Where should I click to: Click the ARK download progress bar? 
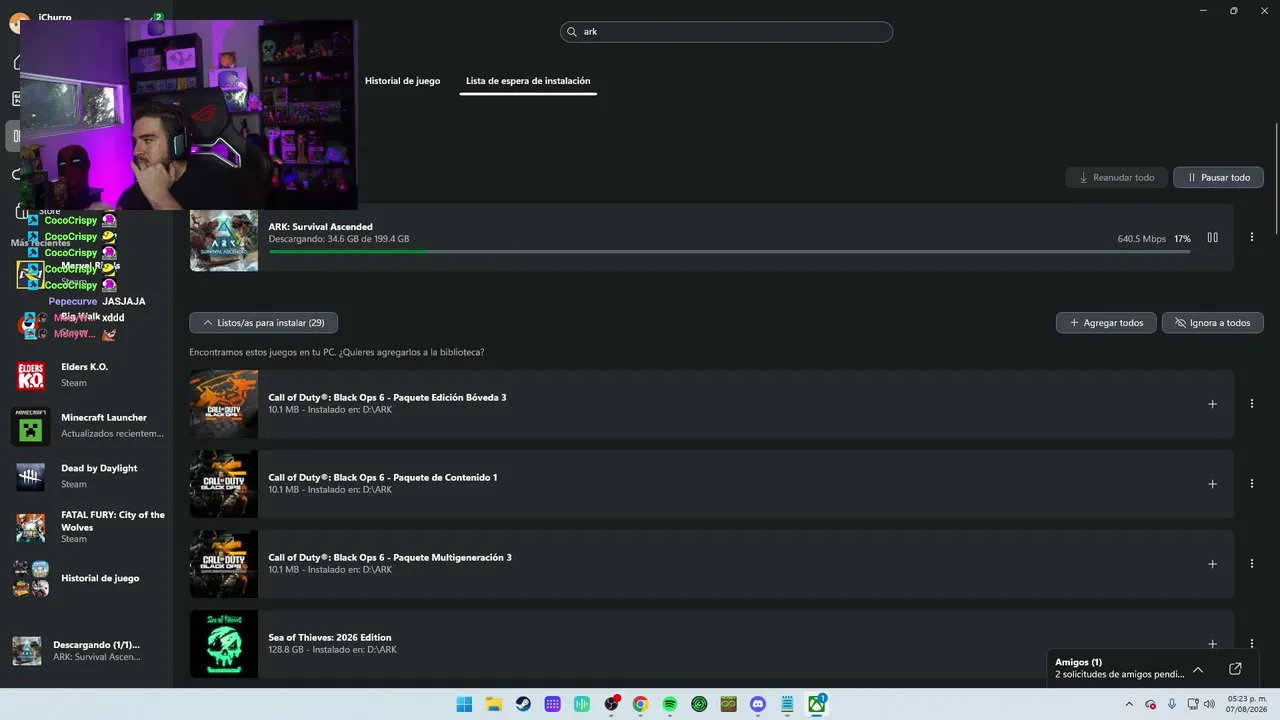(x=729, y=251)
